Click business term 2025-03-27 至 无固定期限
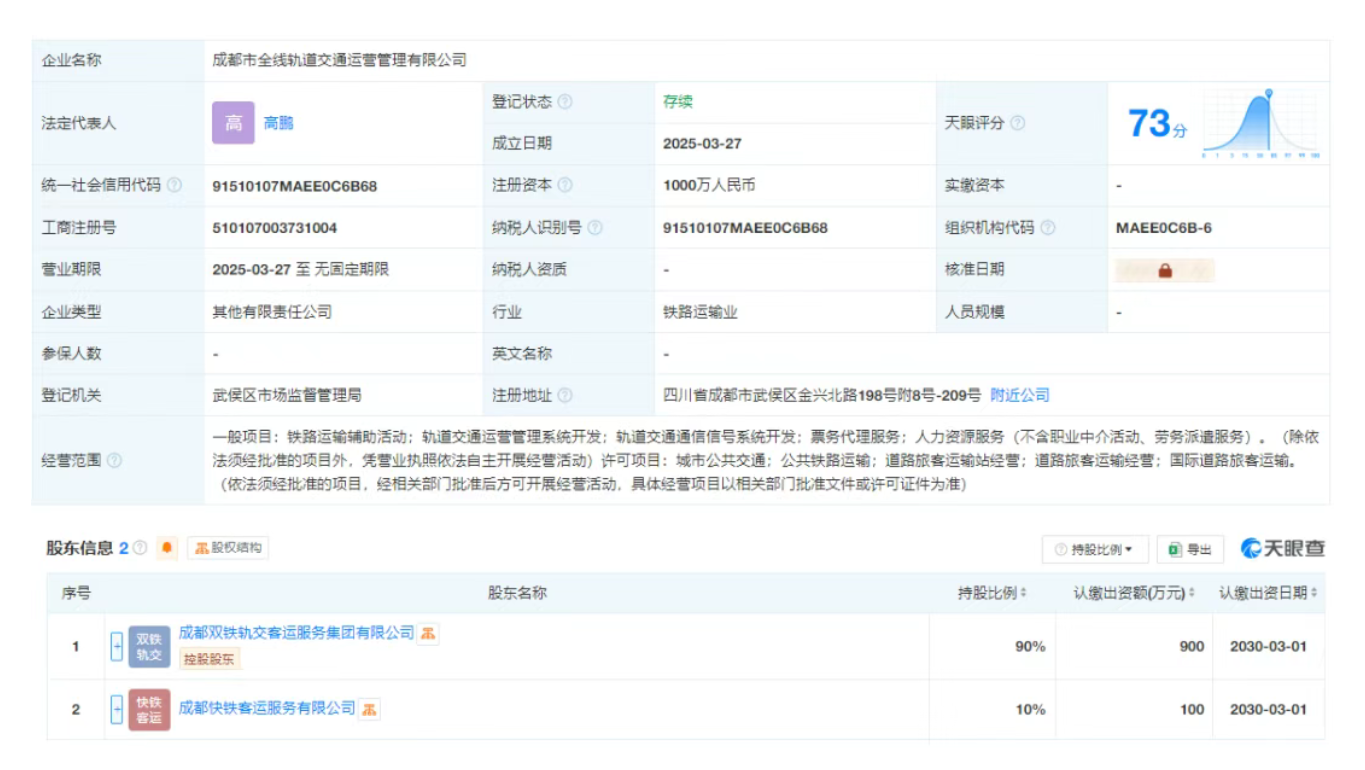Image resolution: width=1365 pixels, height=770 pixels. tap(300, 270)
